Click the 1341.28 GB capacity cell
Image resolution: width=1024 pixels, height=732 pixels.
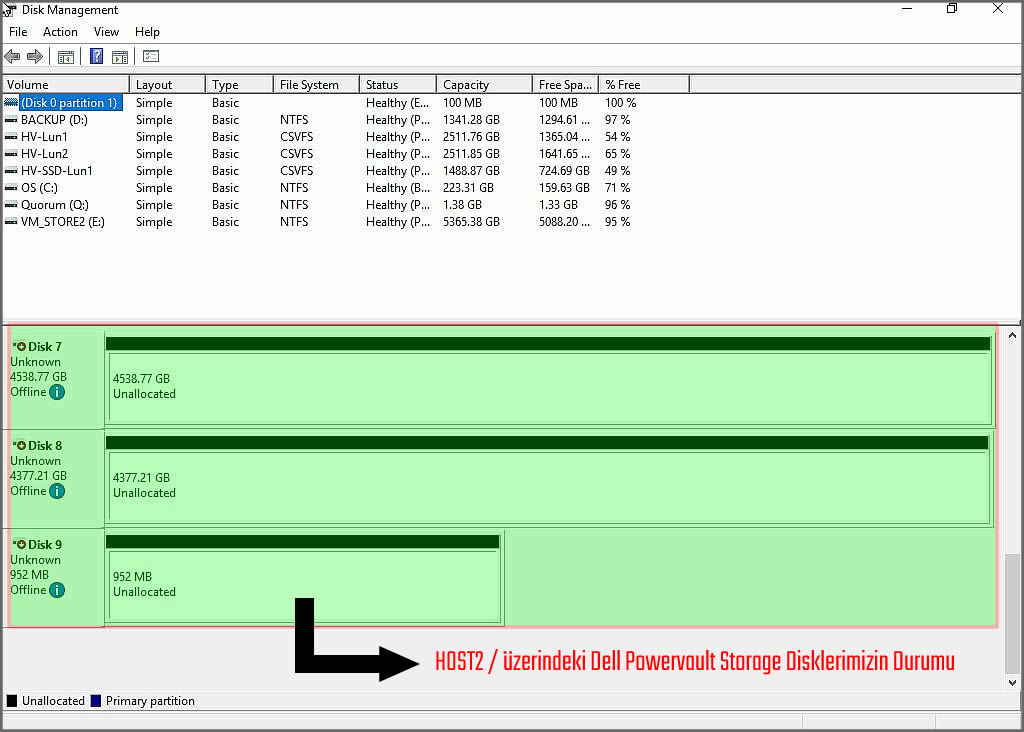pos(472,120)
